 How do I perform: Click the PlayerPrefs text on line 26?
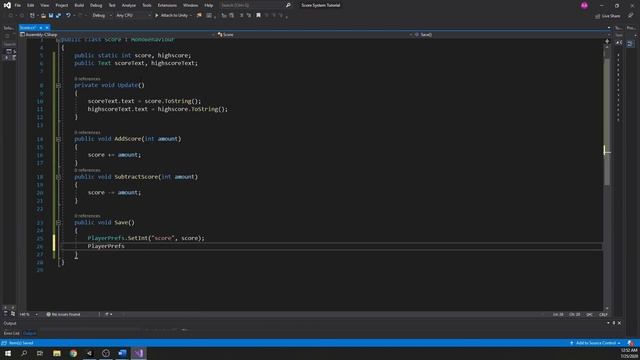tap(106, 246)
